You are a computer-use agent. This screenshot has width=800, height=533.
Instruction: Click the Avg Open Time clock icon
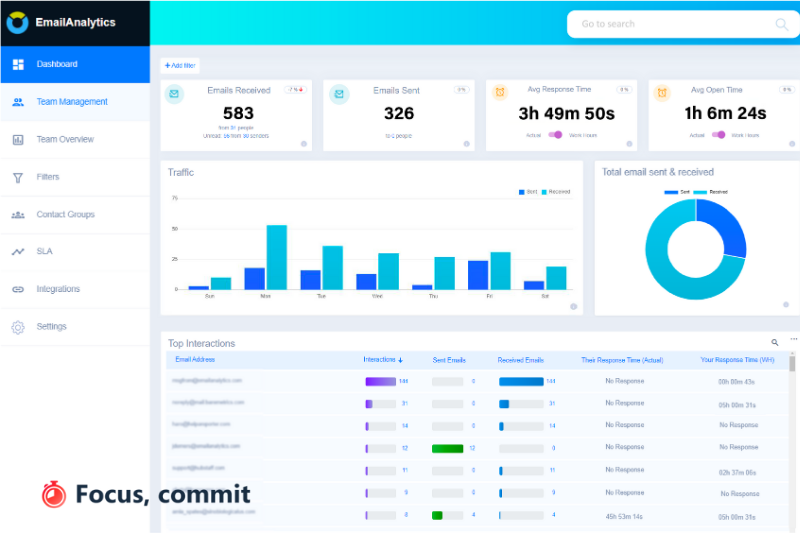click(x=662, y=93)
